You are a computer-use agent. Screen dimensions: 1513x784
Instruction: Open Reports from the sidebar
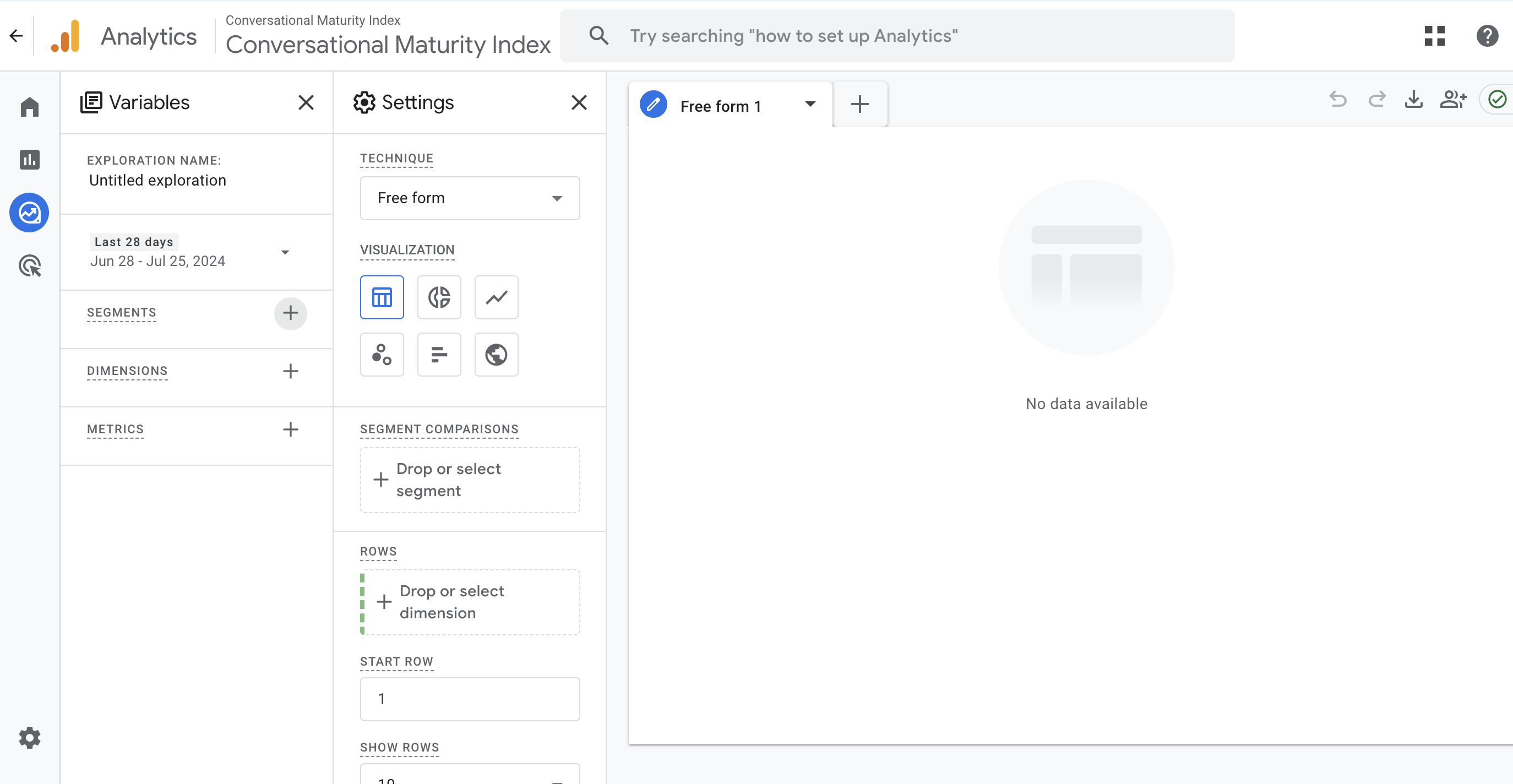click(29, 159)
